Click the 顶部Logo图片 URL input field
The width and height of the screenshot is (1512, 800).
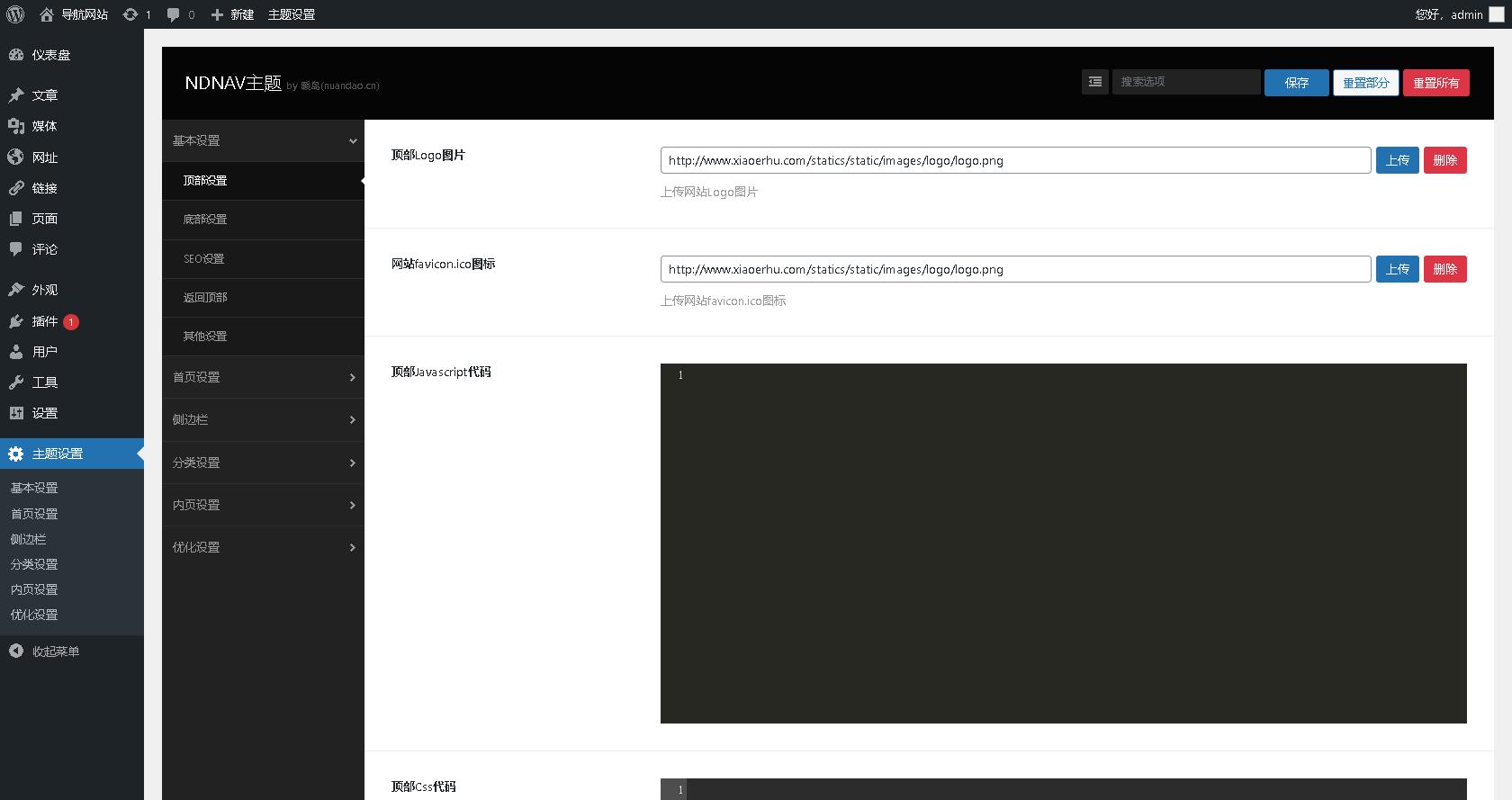pos(1016,160)
